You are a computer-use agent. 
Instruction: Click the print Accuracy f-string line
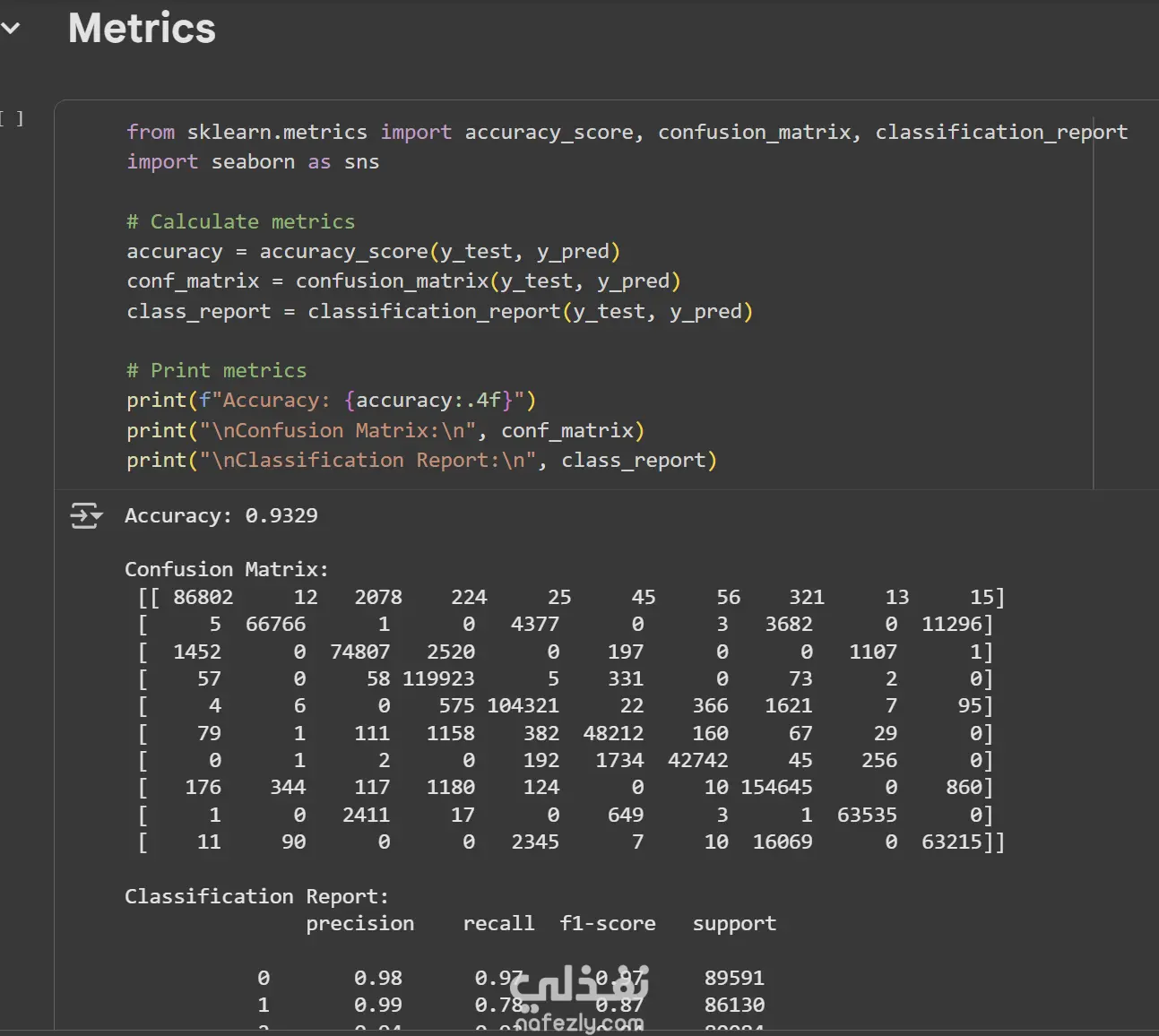click(x=331, y=401)
